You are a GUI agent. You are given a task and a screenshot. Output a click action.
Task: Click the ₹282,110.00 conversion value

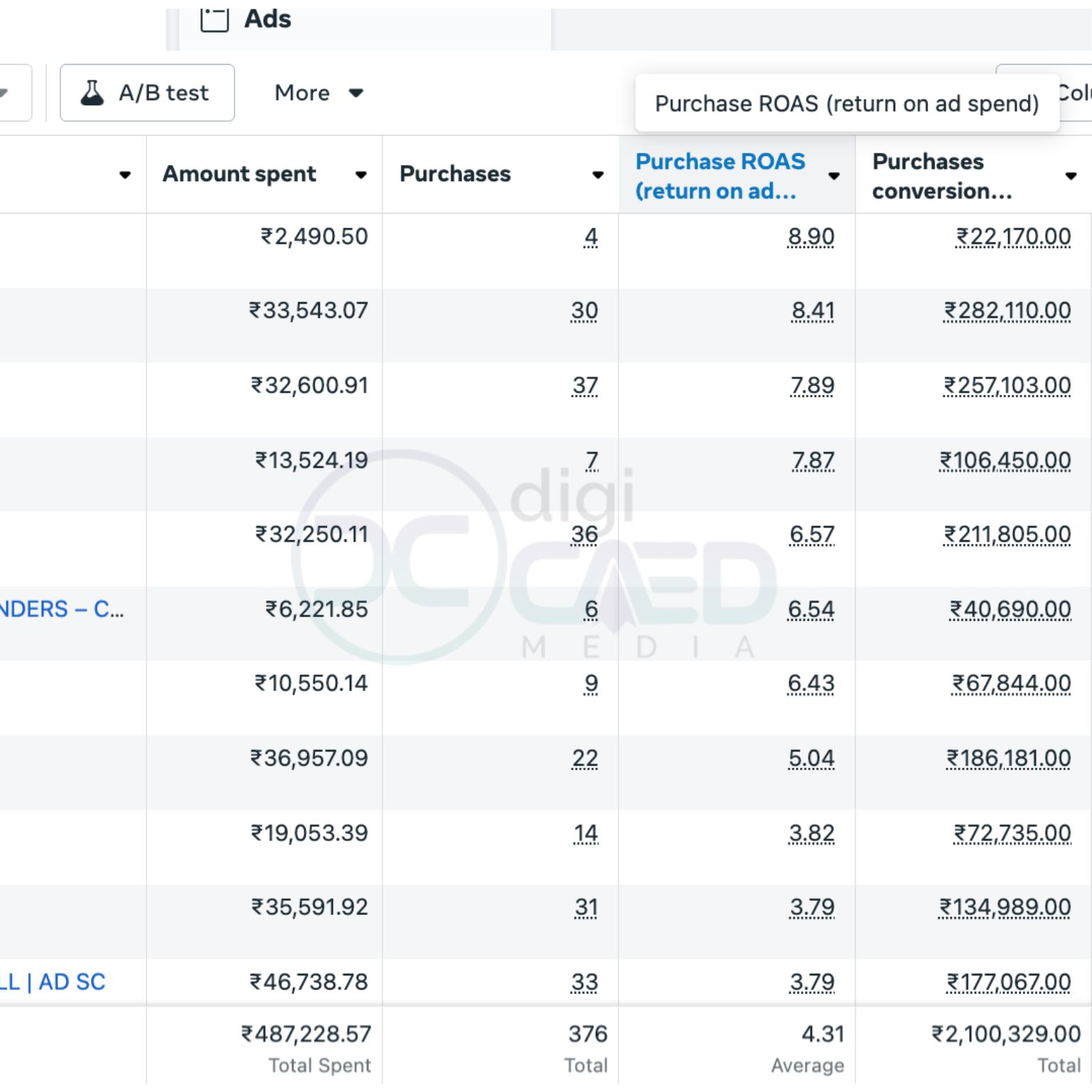(x=1007, y=311)
